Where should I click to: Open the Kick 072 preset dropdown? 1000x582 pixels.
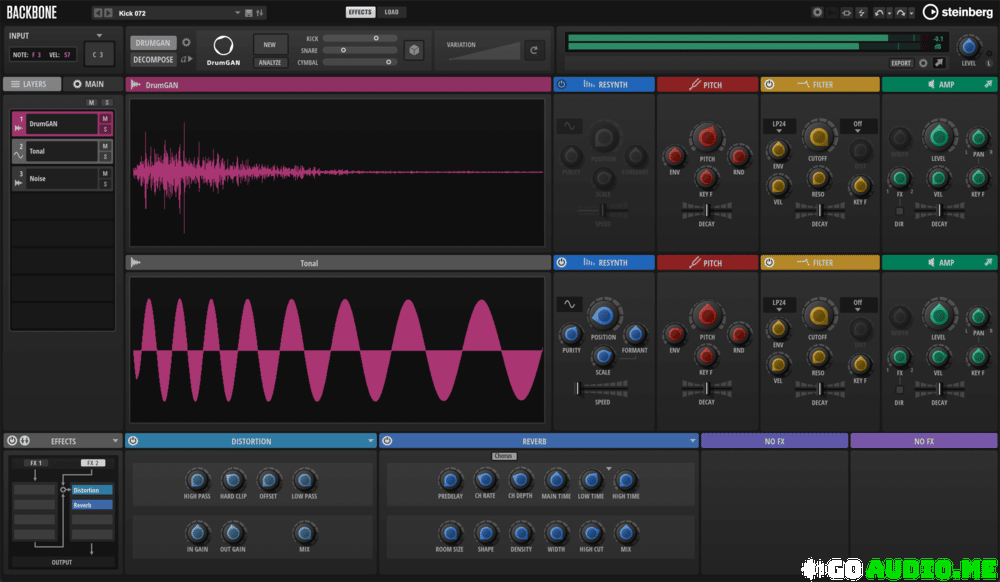click(x=238, y=12)
